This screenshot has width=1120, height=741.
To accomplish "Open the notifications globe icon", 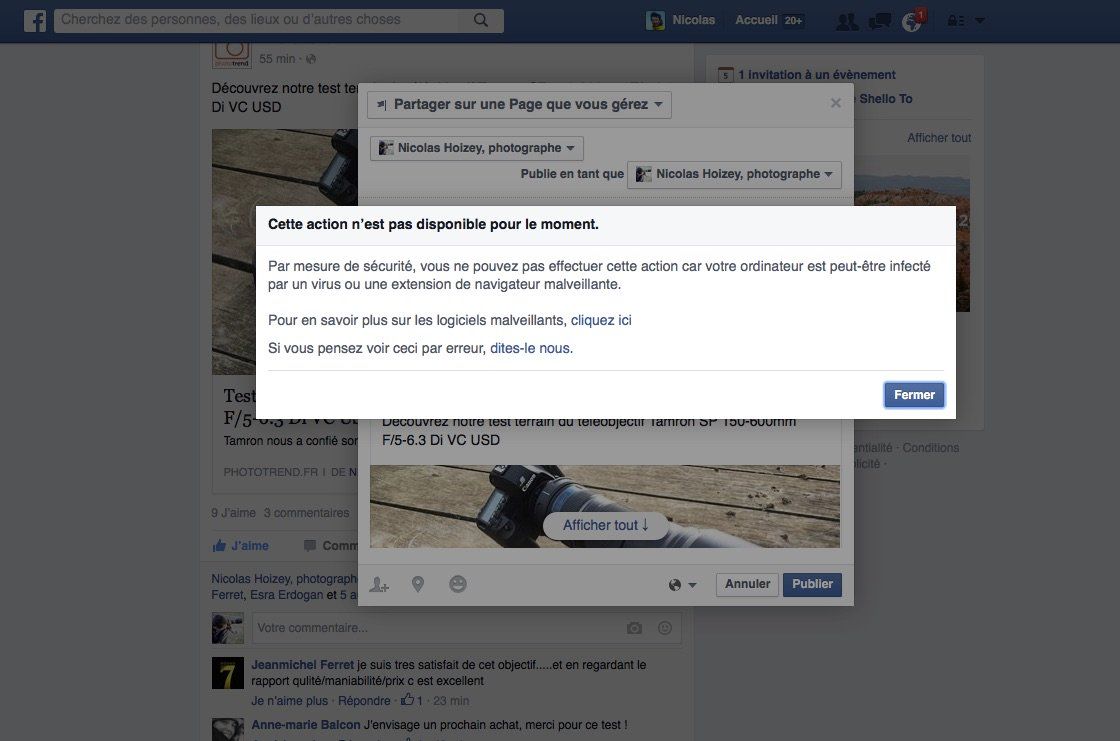I will click(911, 22).
